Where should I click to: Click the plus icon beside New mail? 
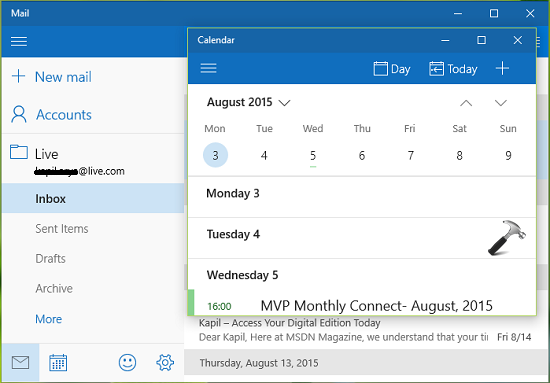[x=18, y=76]
